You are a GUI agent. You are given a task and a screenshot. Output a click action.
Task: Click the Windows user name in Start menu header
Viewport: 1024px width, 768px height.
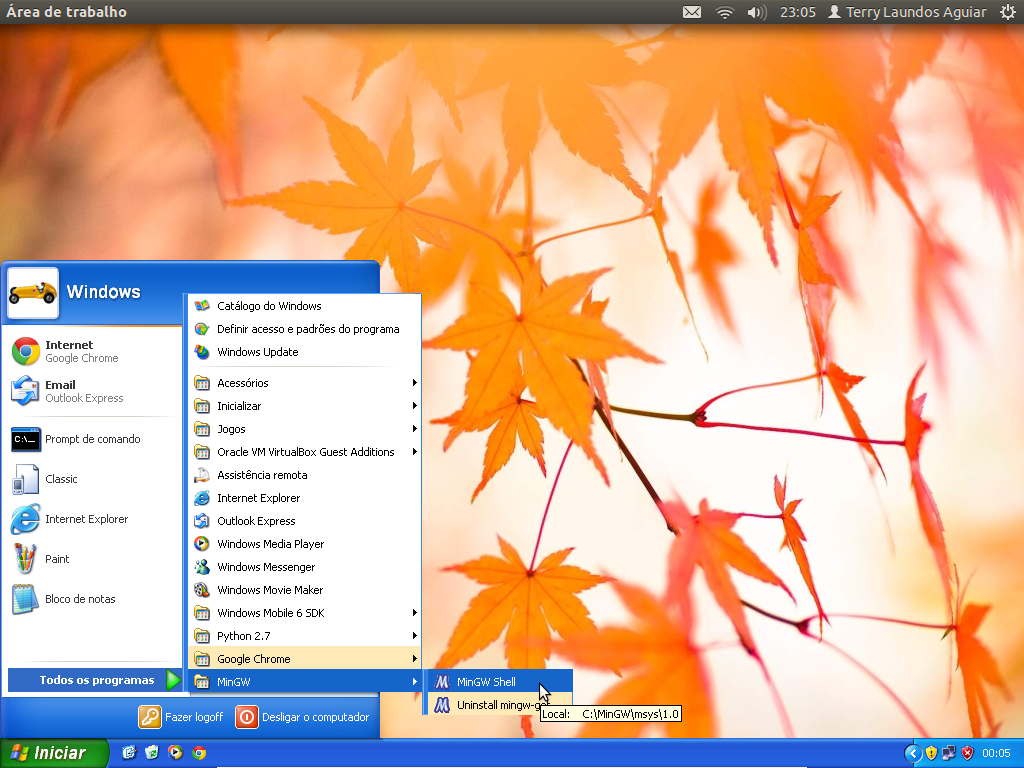(103, 292)
